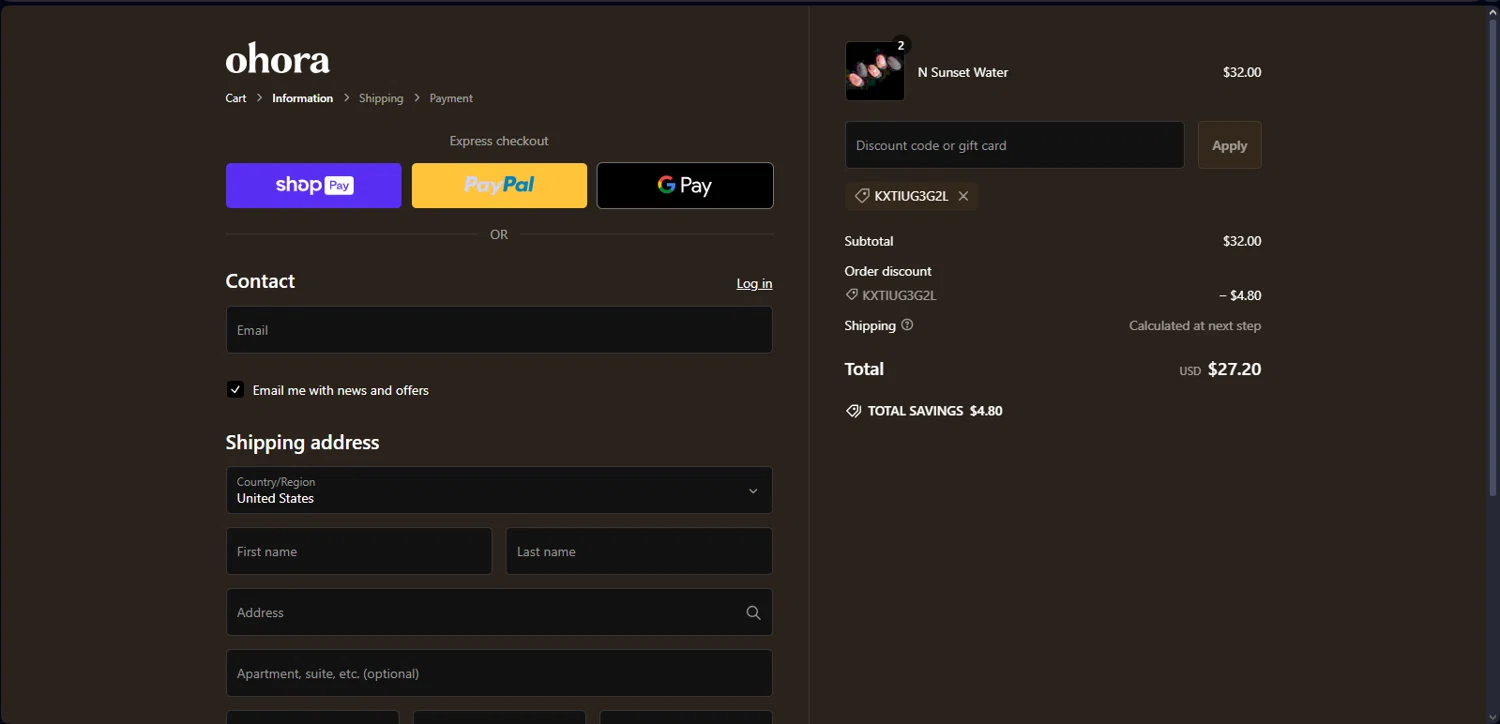Viewport: 1500px width, 724px height.
Task: Click the tag icon in the KXTIUG3G2L chip
Action: 861,196
